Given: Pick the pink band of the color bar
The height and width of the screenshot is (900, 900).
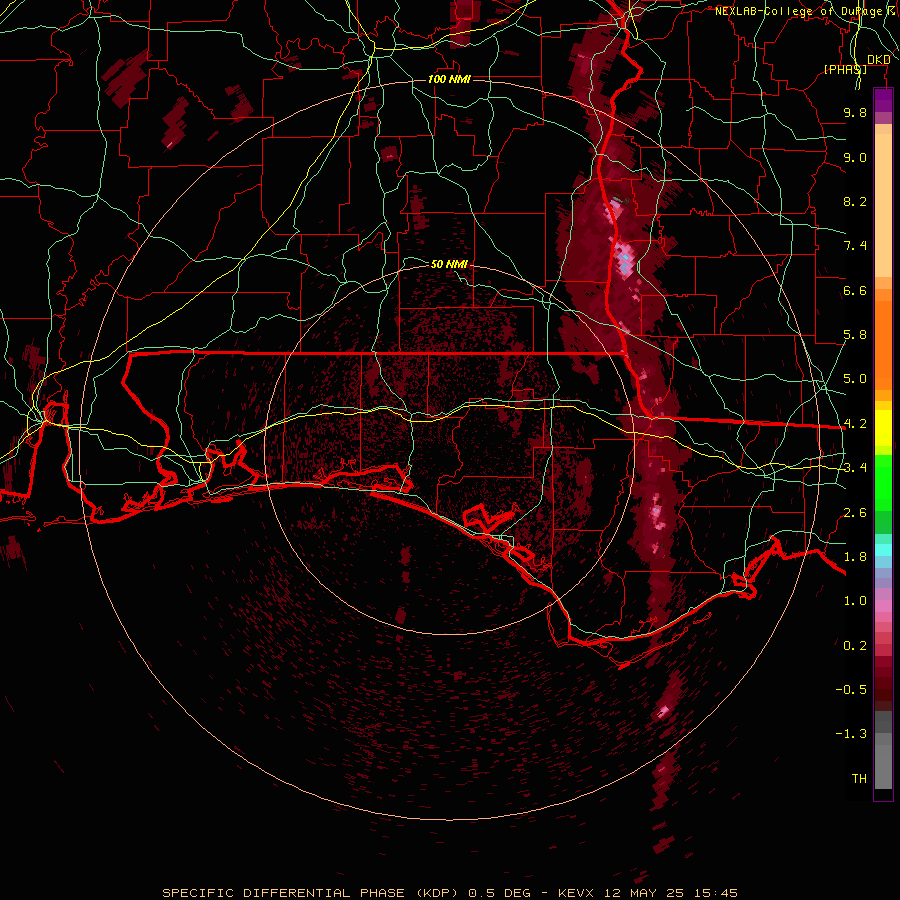Looking at the screenshot, I should click(883, 606).
